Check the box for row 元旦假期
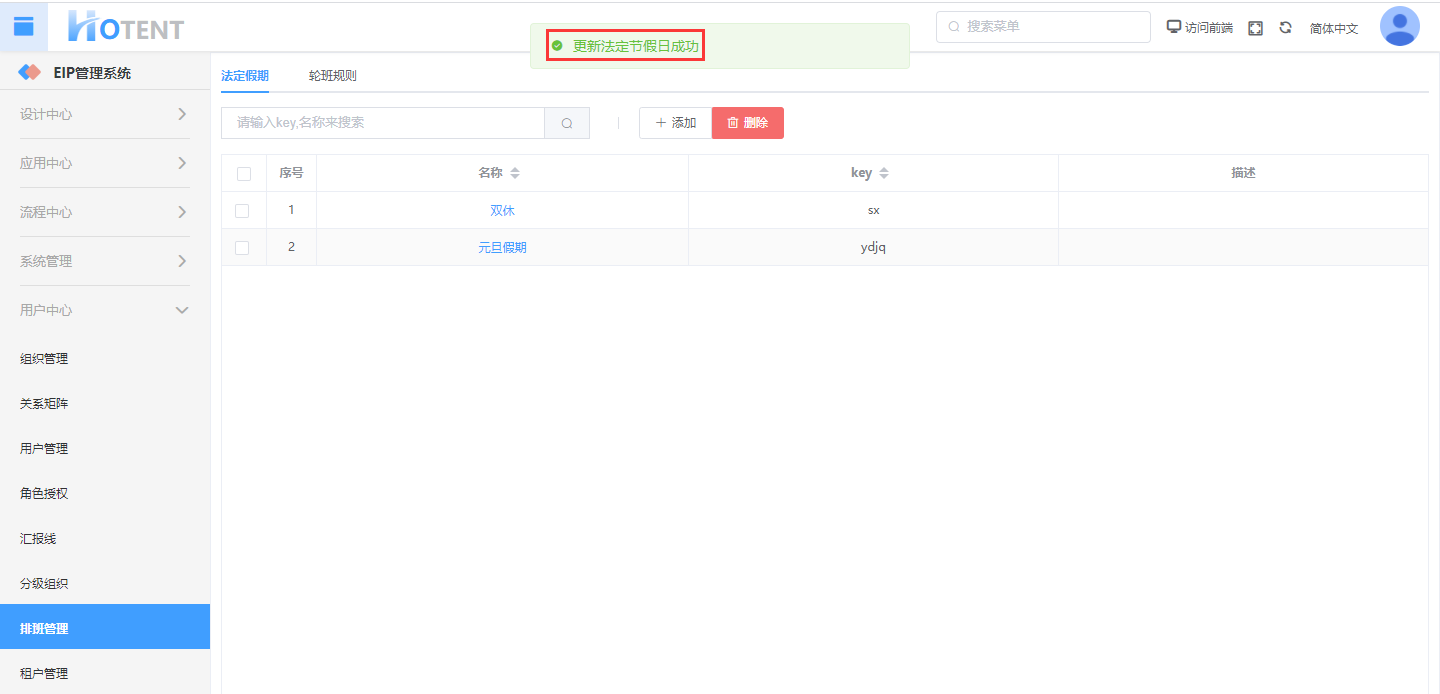 pos(242,248)
